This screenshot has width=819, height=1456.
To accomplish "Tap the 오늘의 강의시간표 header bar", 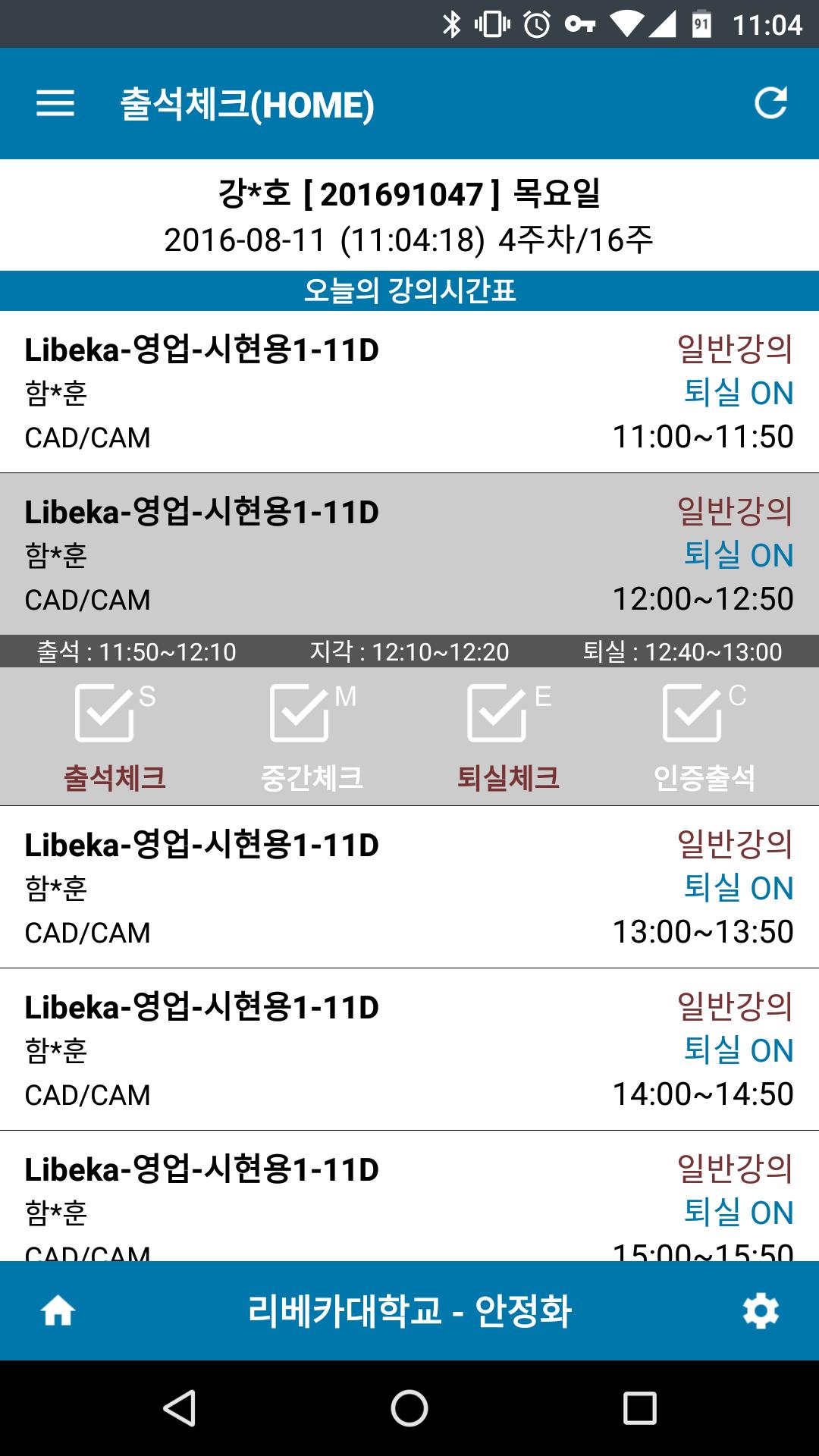I will (409, 290).
